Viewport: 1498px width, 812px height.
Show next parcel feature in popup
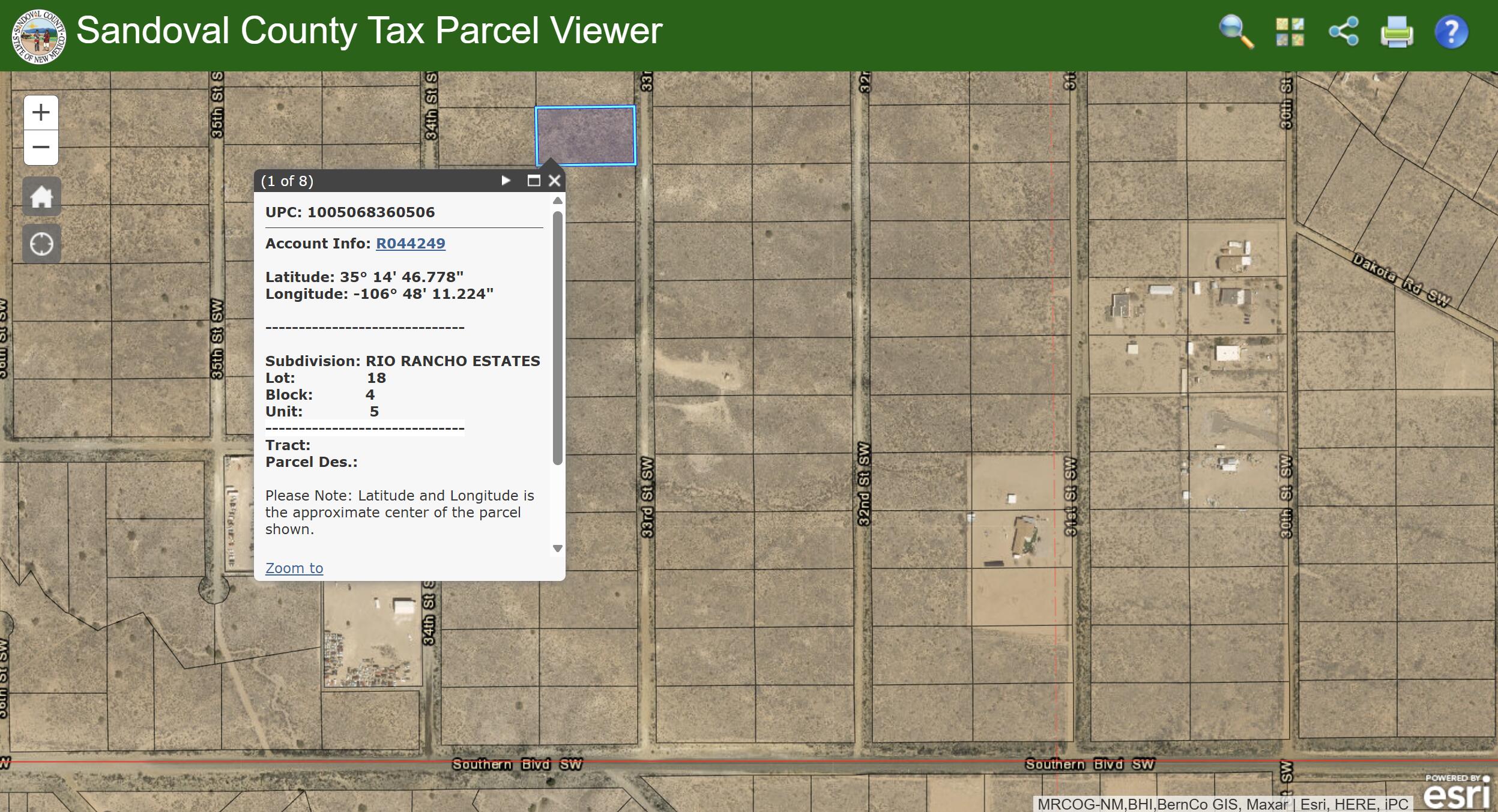[506, 181]
